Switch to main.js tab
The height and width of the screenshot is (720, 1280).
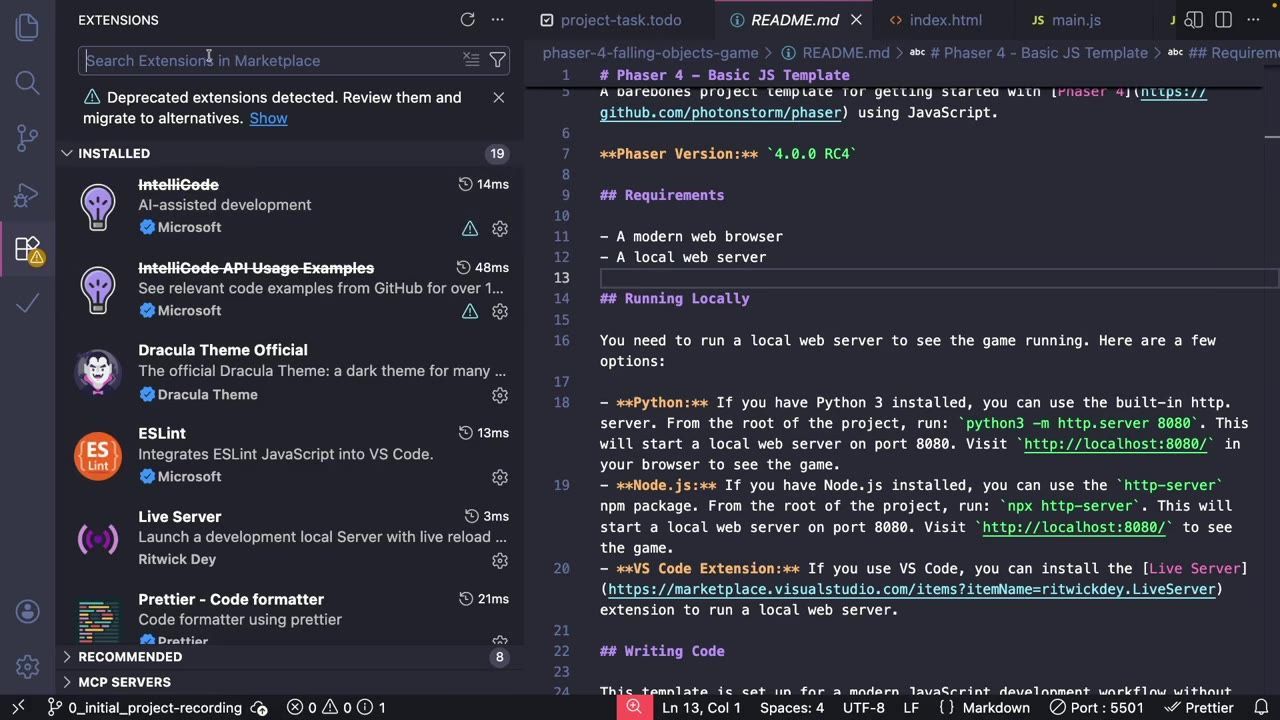[1076, 20]
